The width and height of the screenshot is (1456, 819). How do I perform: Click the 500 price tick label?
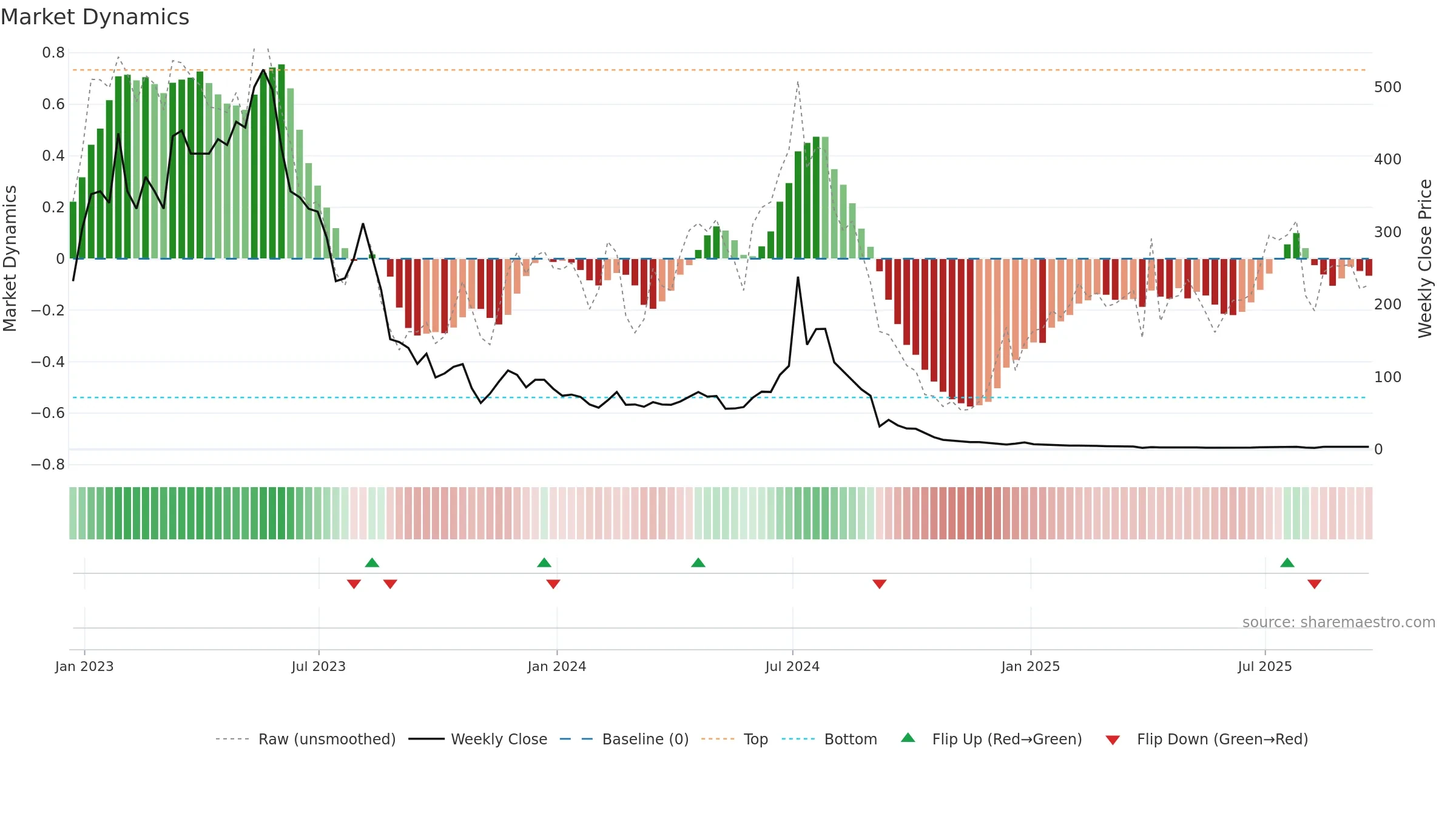[1388, 87]
